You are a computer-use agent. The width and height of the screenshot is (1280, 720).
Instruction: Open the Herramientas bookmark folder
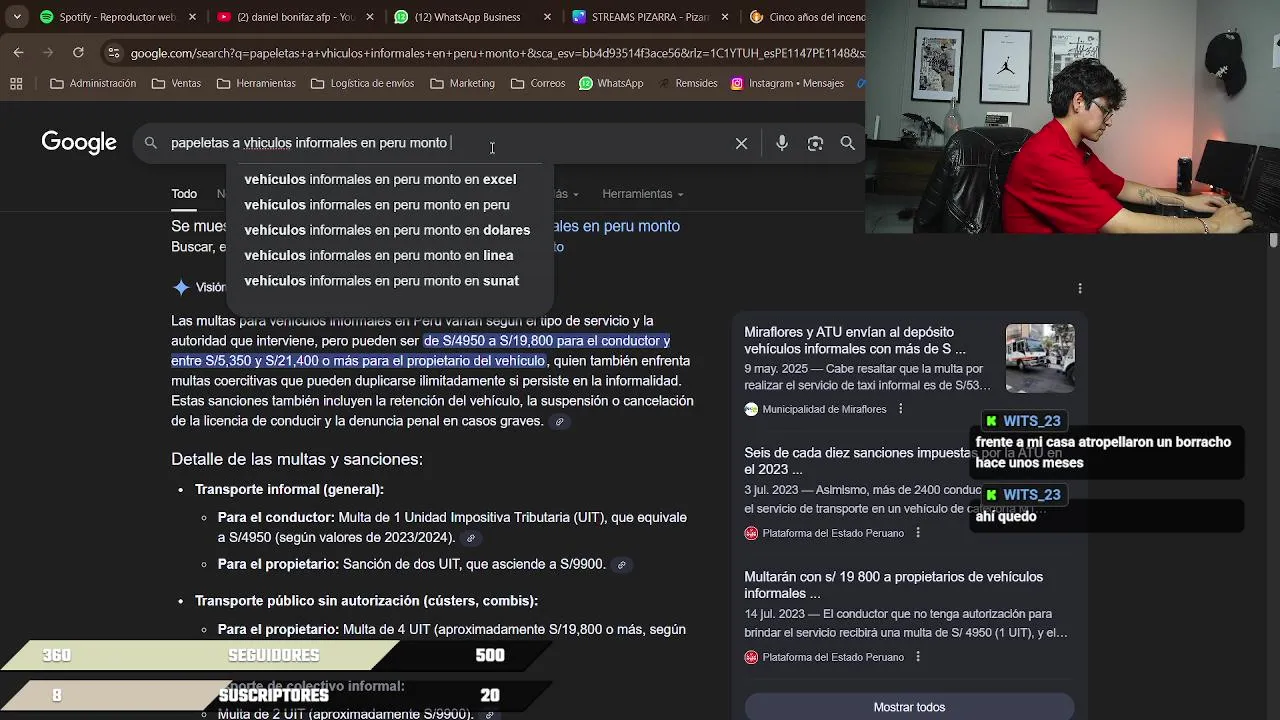click(255, 83)
